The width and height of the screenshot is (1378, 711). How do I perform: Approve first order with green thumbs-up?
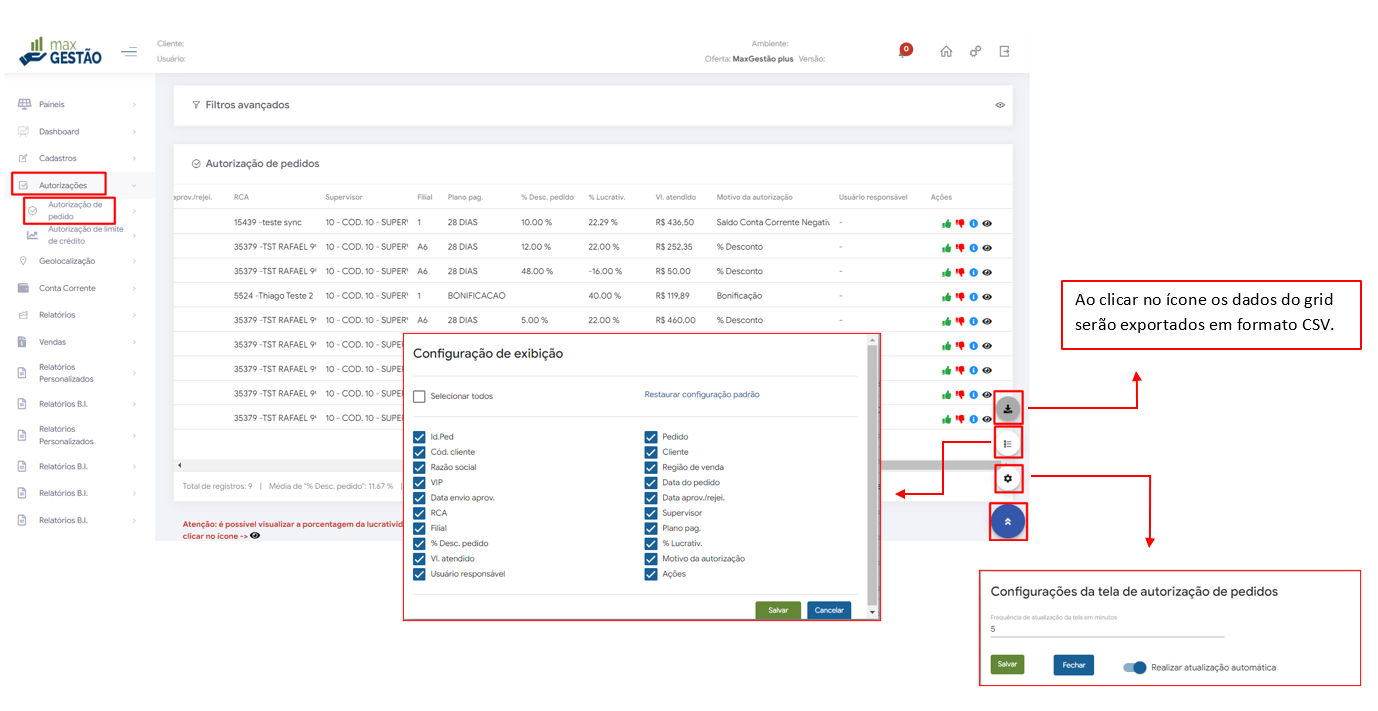(946, 223)
